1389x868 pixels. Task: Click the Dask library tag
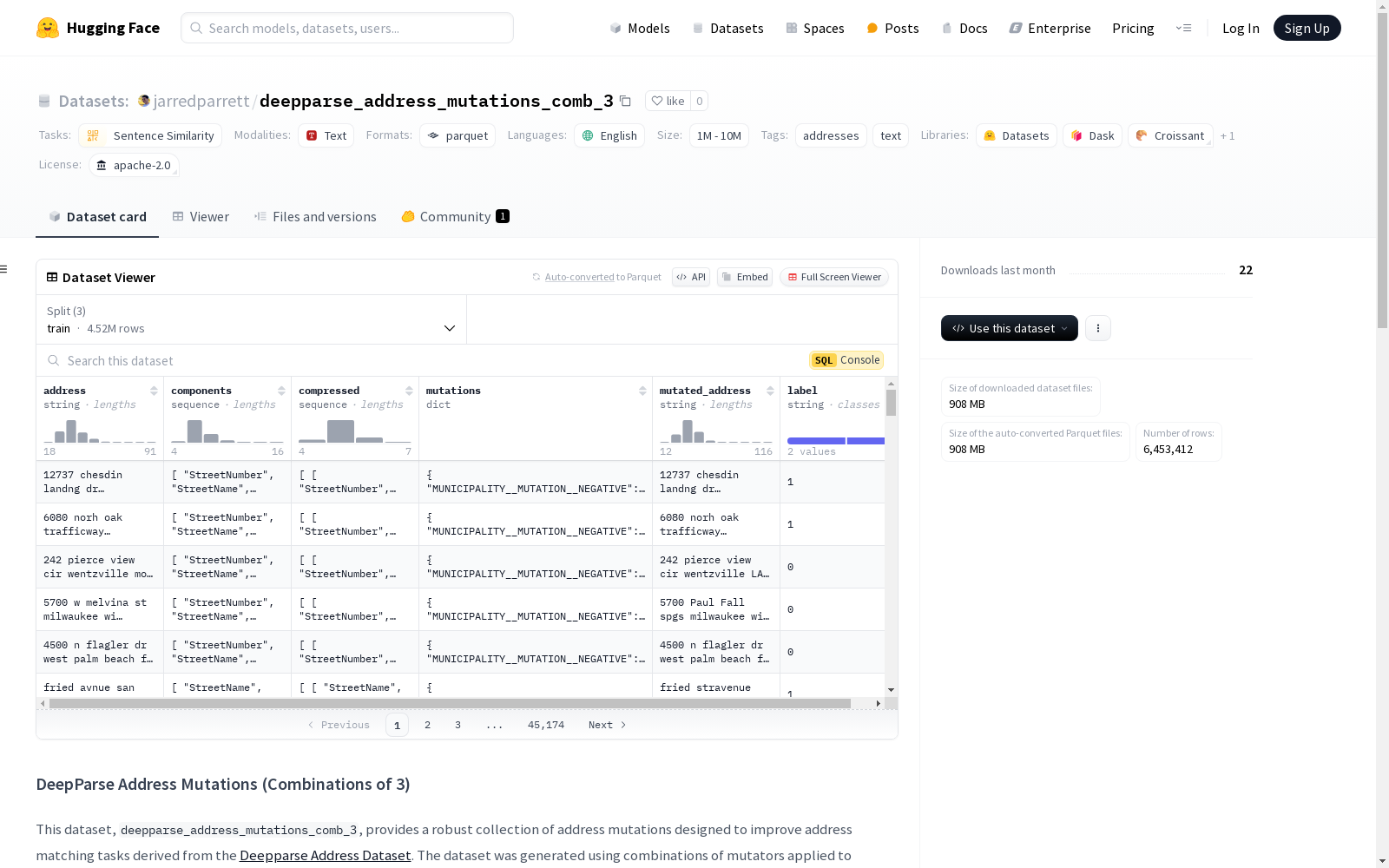pos(1093,135)
